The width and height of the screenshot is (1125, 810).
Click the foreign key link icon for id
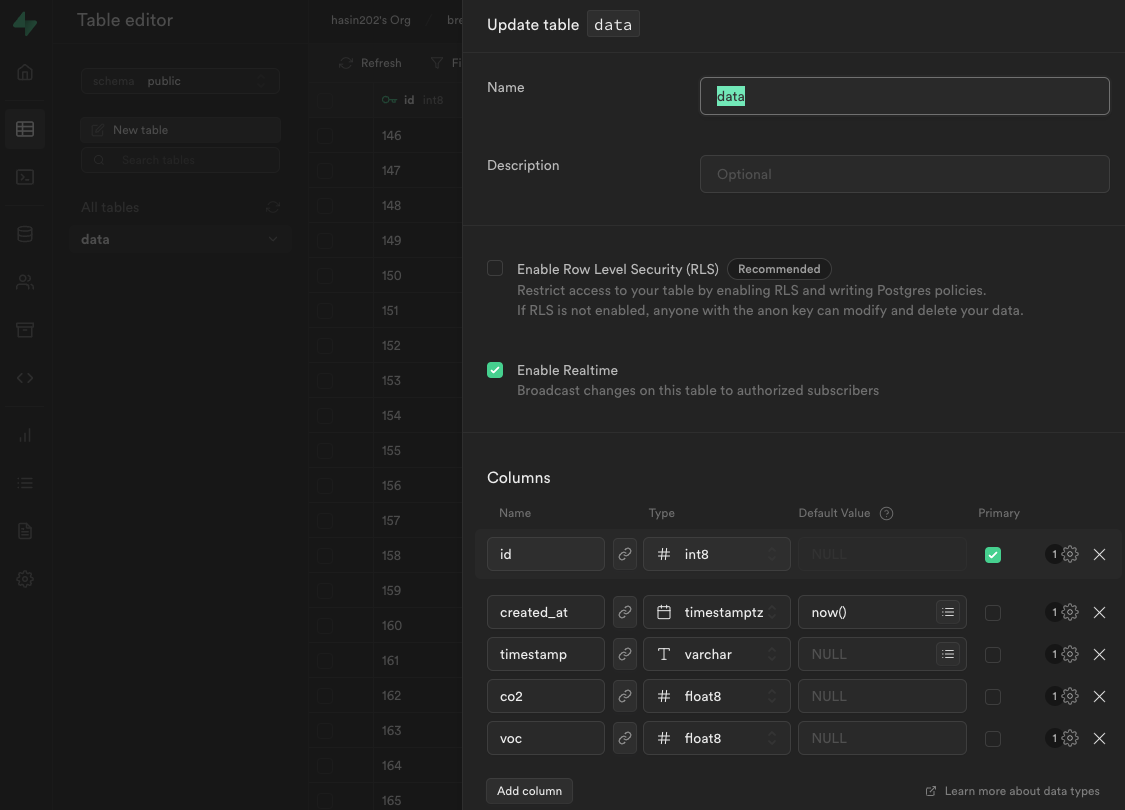(625, 554)
